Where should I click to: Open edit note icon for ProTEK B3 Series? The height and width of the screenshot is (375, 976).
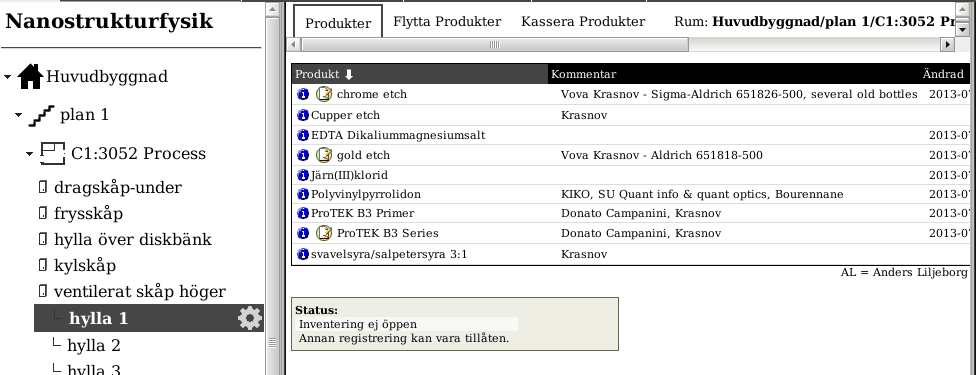(324, 233)
